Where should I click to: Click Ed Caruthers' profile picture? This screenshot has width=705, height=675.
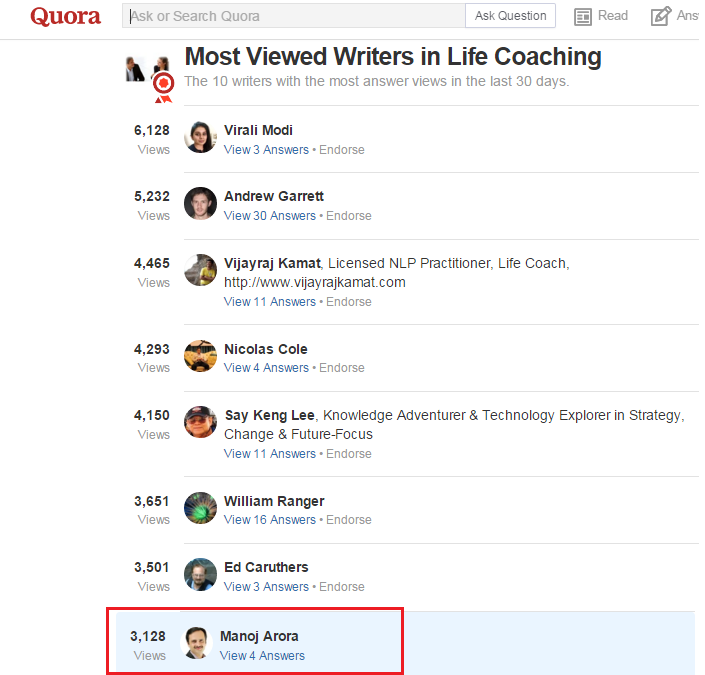point(201,574)
